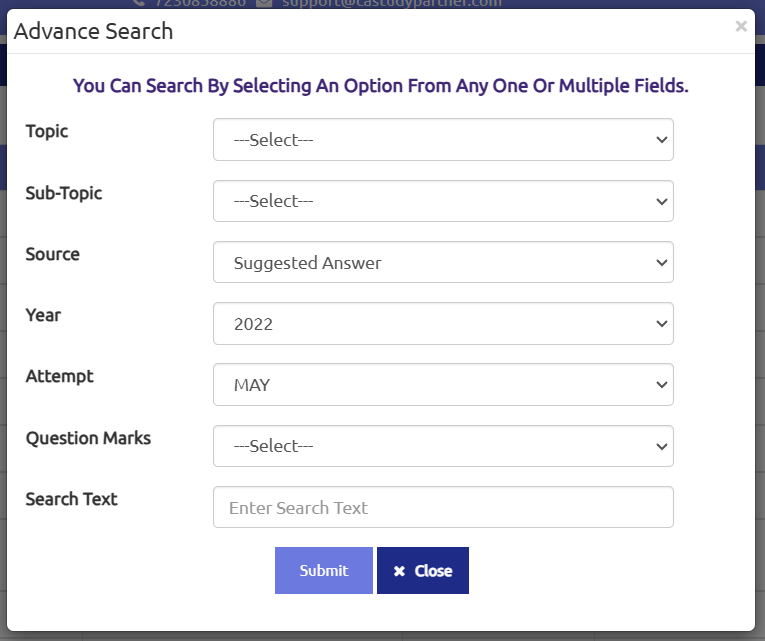Click the purple search instruction heading
765x641 pixels.
[381, 86]
